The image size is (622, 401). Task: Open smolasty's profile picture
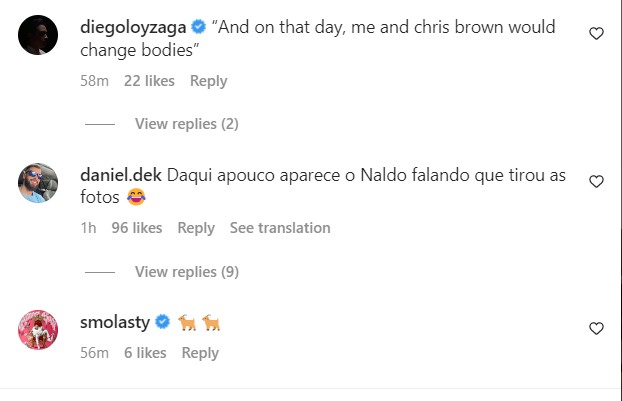pyautogui.click(x=38, y=329)
